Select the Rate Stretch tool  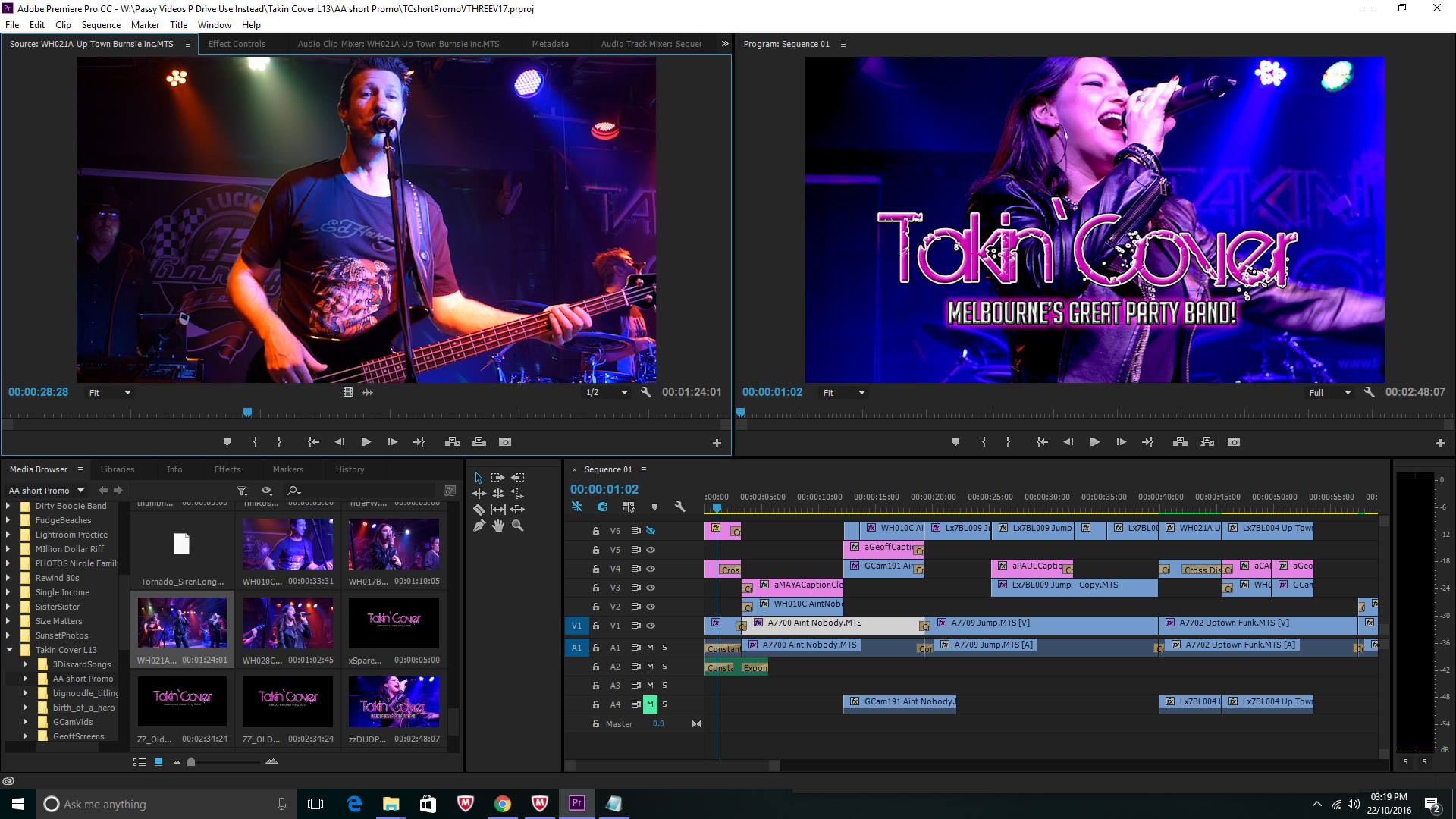tap(517, 494)
